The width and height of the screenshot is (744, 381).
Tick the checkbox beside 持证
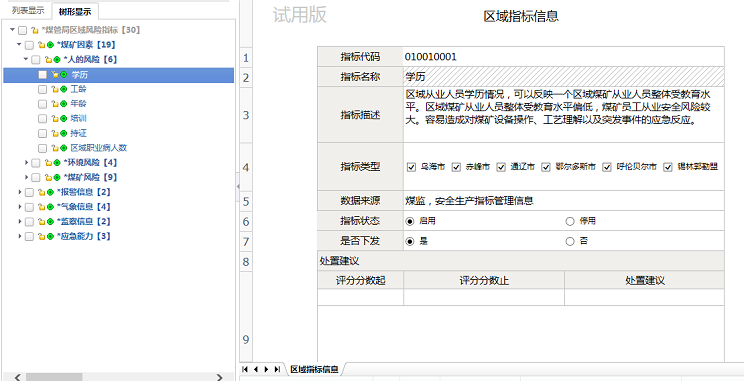click(x=43, y=134)
